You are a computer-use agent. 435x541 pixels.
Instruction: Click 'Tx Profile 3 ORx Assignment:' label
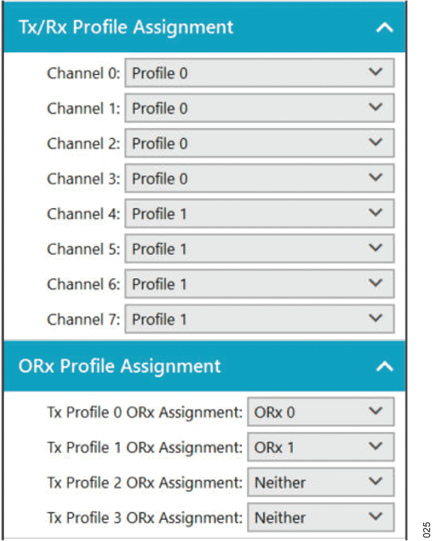click(x=145, y=518)
